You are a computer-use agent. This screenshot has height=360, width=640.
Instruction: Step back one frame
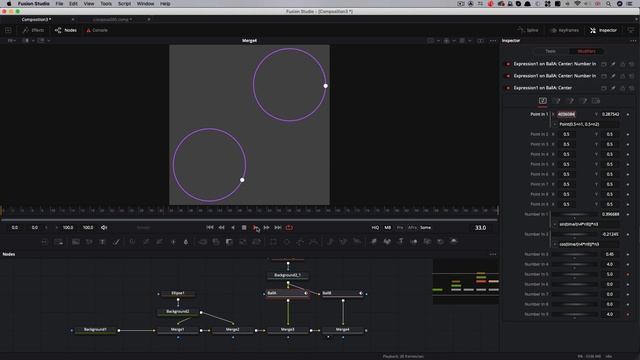221,227
